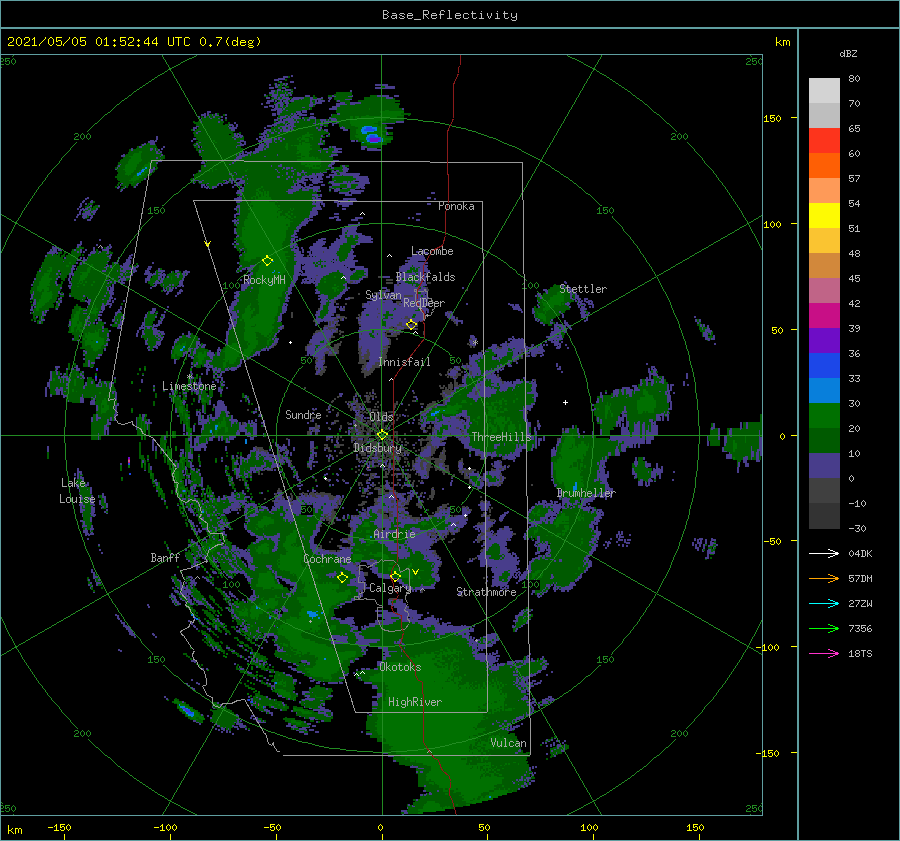Select the light blue swatch in dBZ scale
The height and width of the screenshot is (841, 900).
click(x=824, y=391)
